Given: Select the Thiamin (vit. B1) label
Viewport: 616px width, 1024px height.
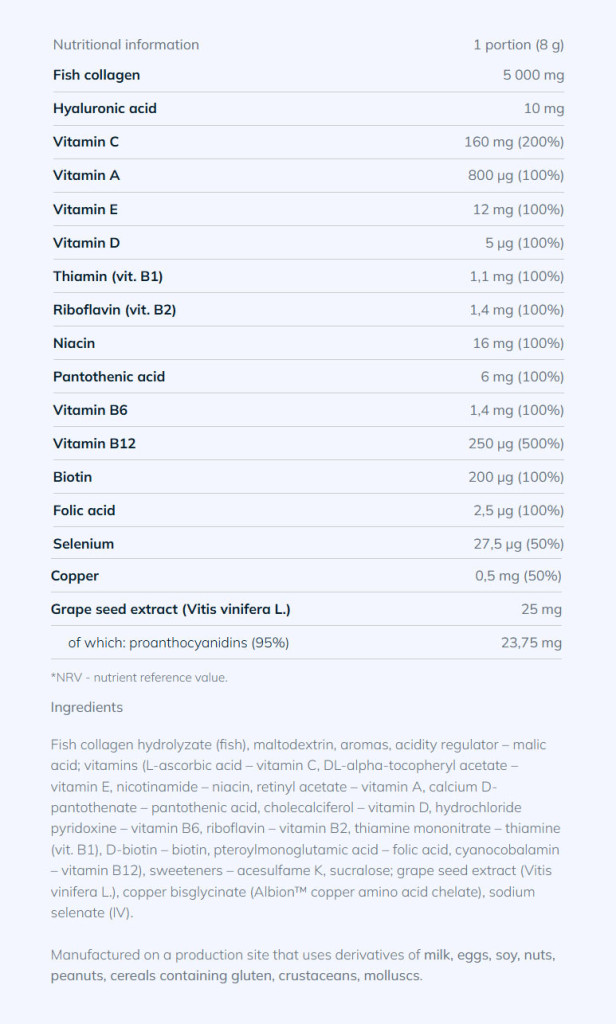Looking at the screenshot, I should (108, 276).
